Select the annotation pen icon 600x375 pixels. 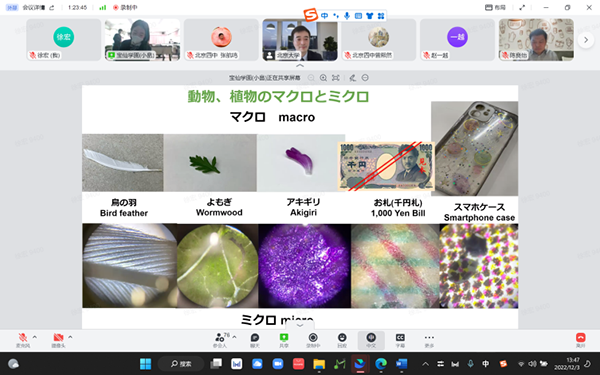pyautogui.click(x=352, y=78)
